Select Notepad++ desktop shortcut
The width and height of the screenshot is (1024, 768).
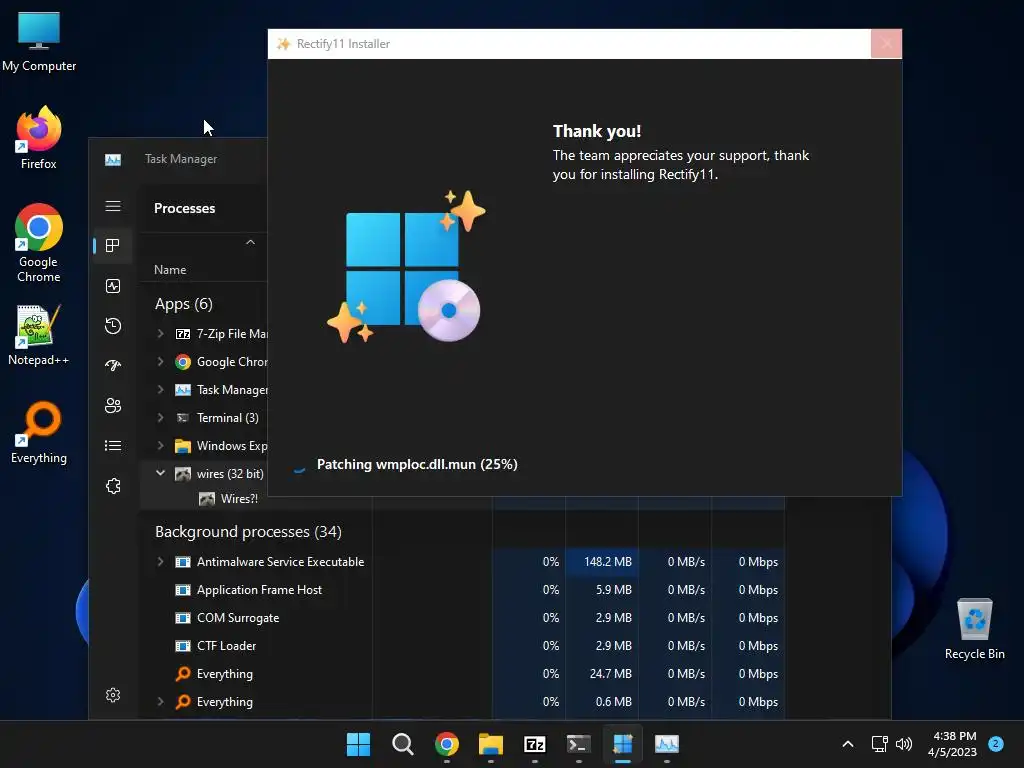[x=39, y=336]
